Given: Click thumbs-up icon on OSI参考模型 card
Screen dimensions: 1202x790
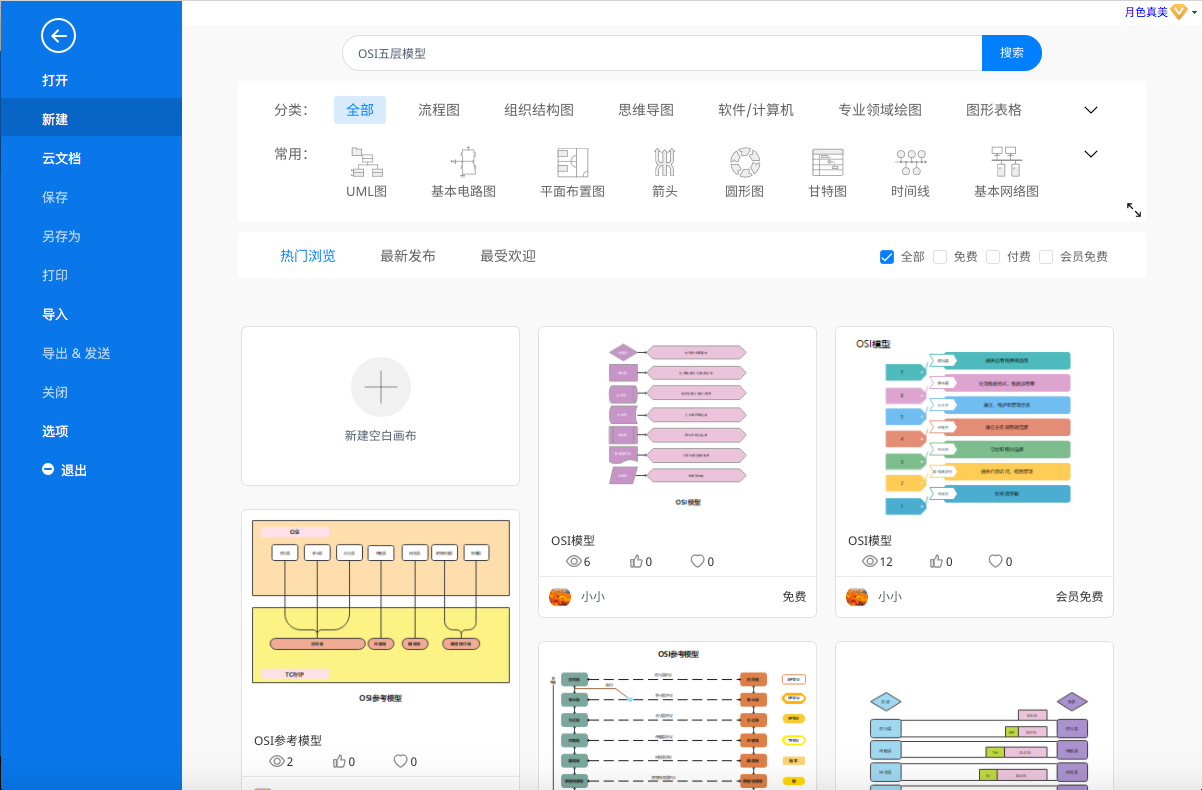Looking at the screenshot, I should [339, 761].
